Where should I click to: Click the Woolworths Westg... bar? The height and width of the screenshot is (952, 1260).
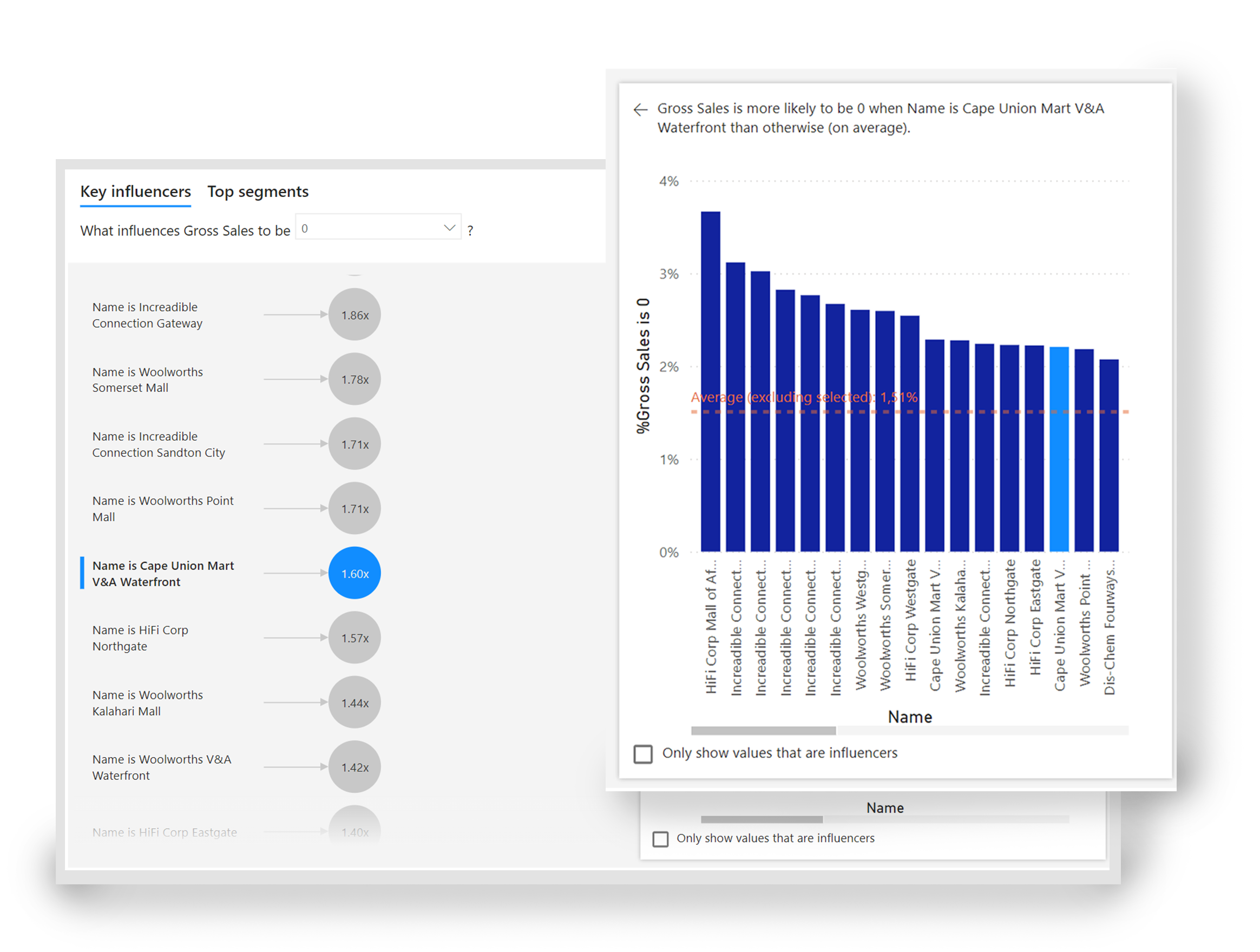860,431
